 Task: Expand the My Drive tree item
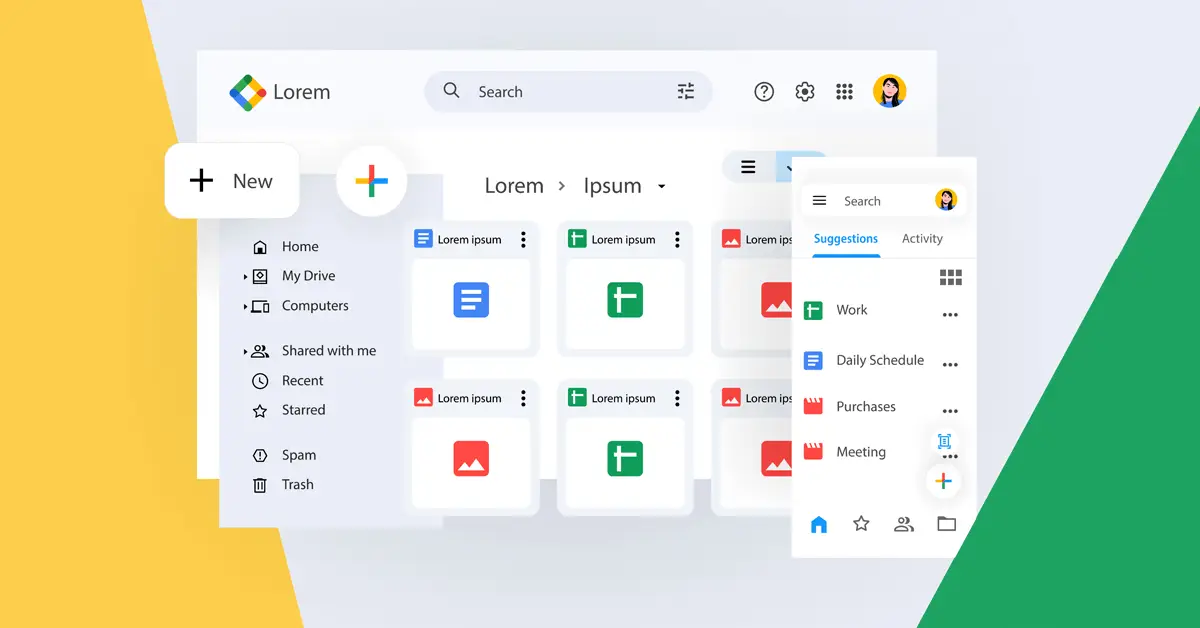[x=247, y=276]
